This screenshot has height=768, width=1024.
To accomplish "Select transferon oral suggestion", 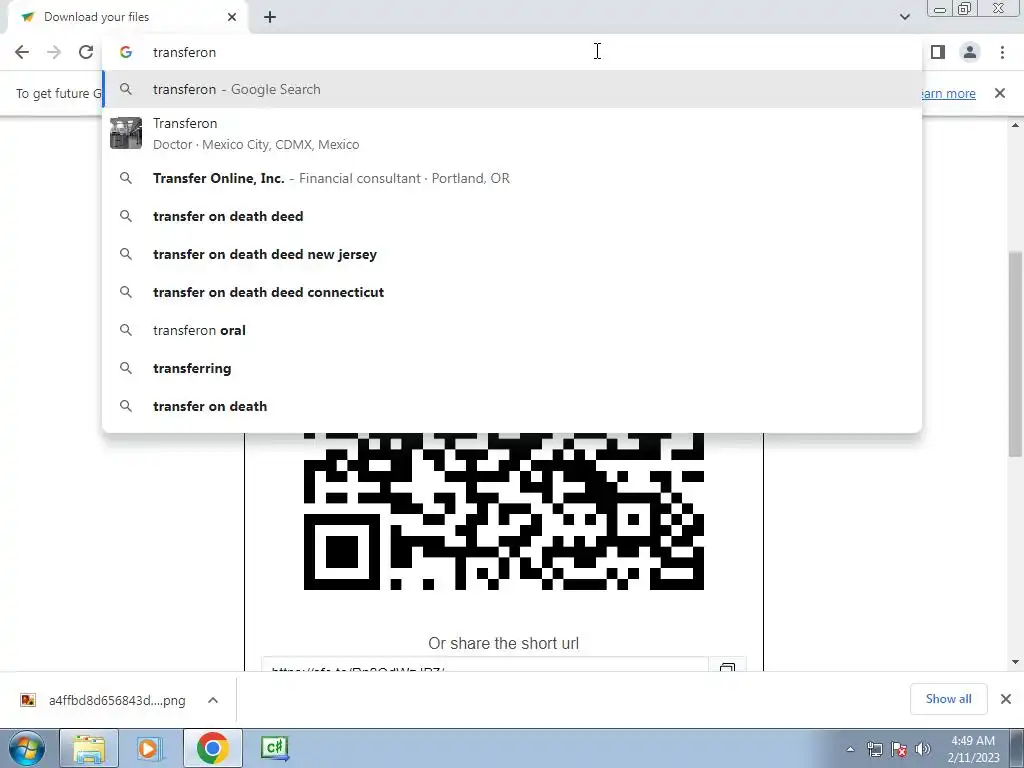I will tap(512, 330).
